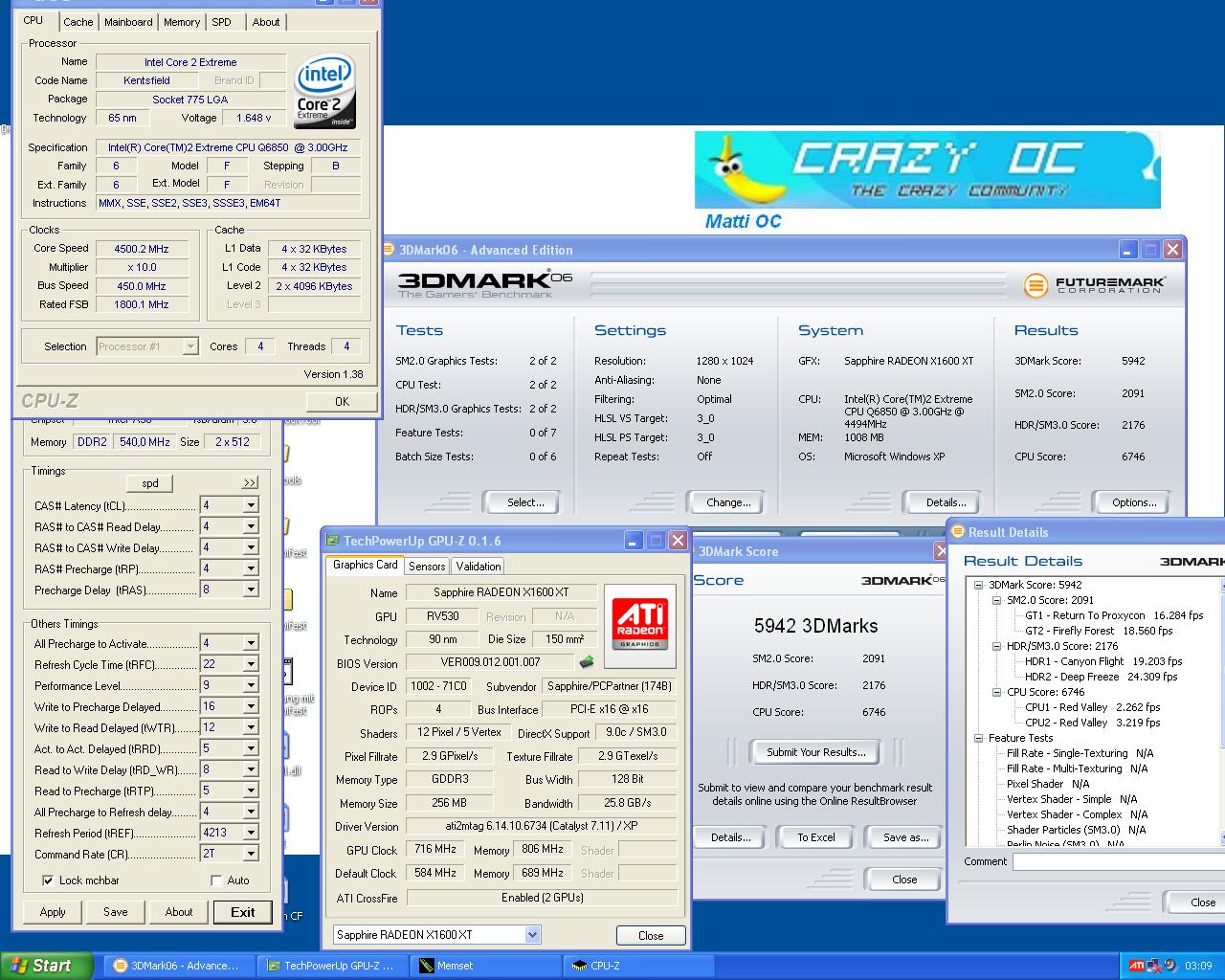
Task: Open the RAS# to CAS# Read Delay dropdown
Action: (251, 526)
